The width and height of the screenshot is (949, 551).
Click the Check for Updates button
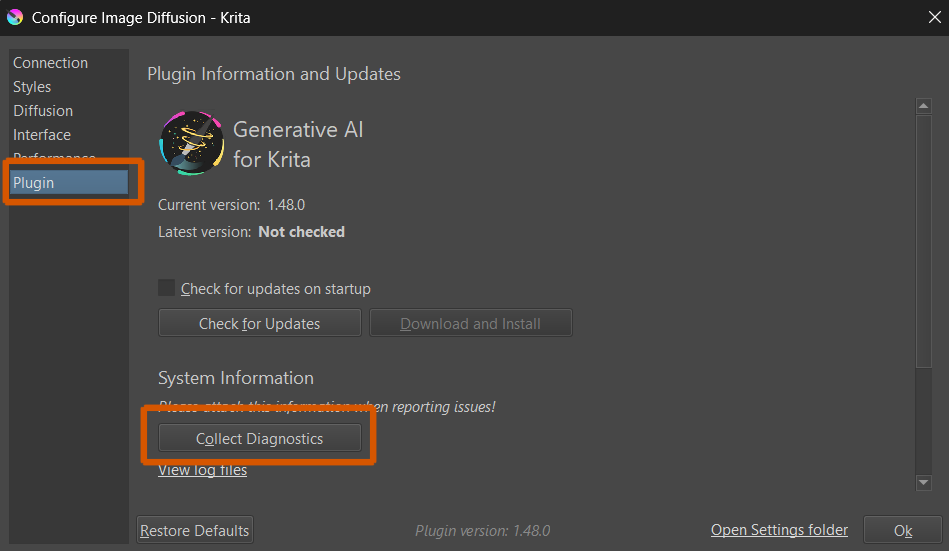260,323
